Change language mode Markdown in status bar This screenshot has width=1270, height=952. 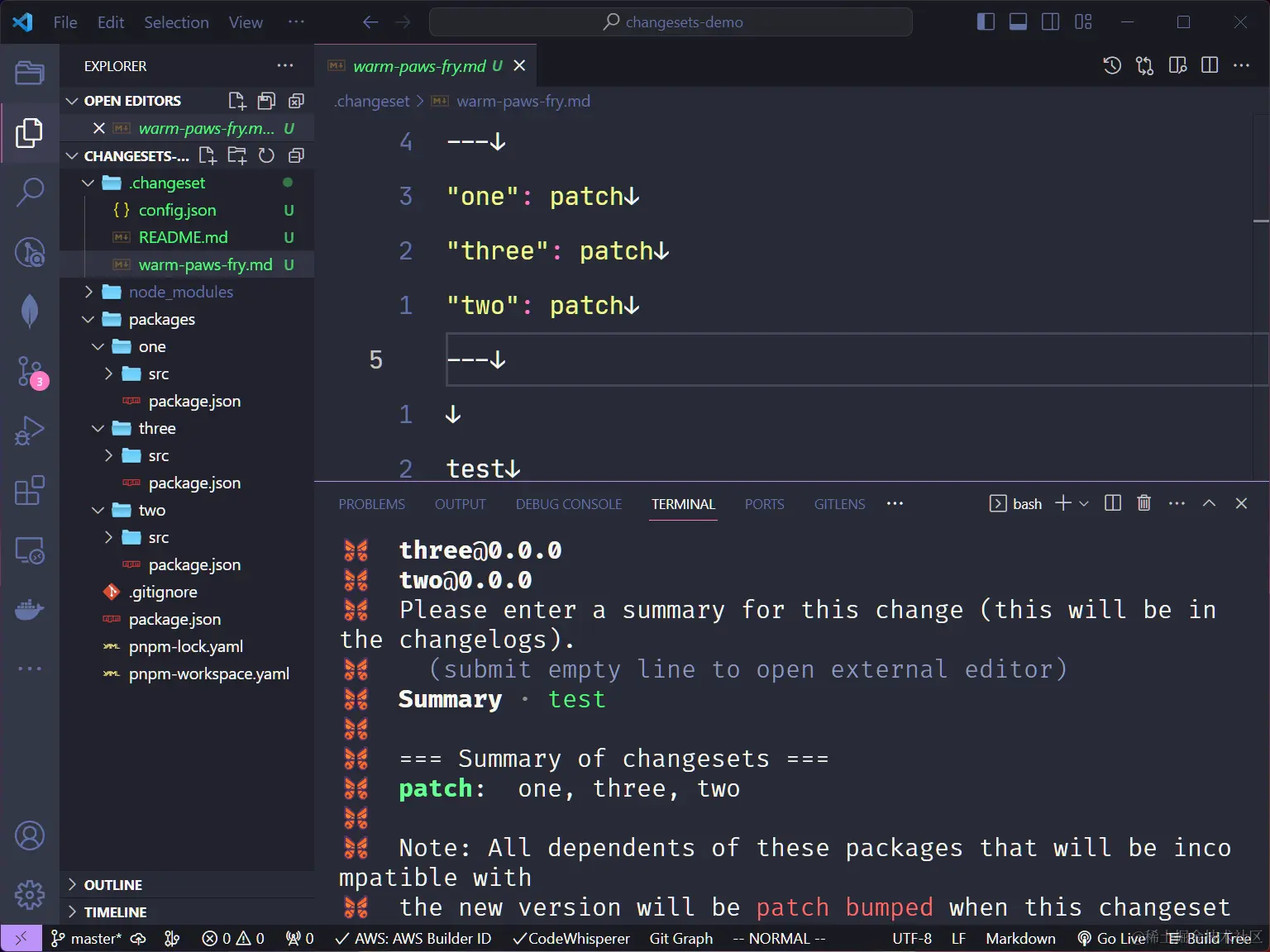click(1020, 939)
